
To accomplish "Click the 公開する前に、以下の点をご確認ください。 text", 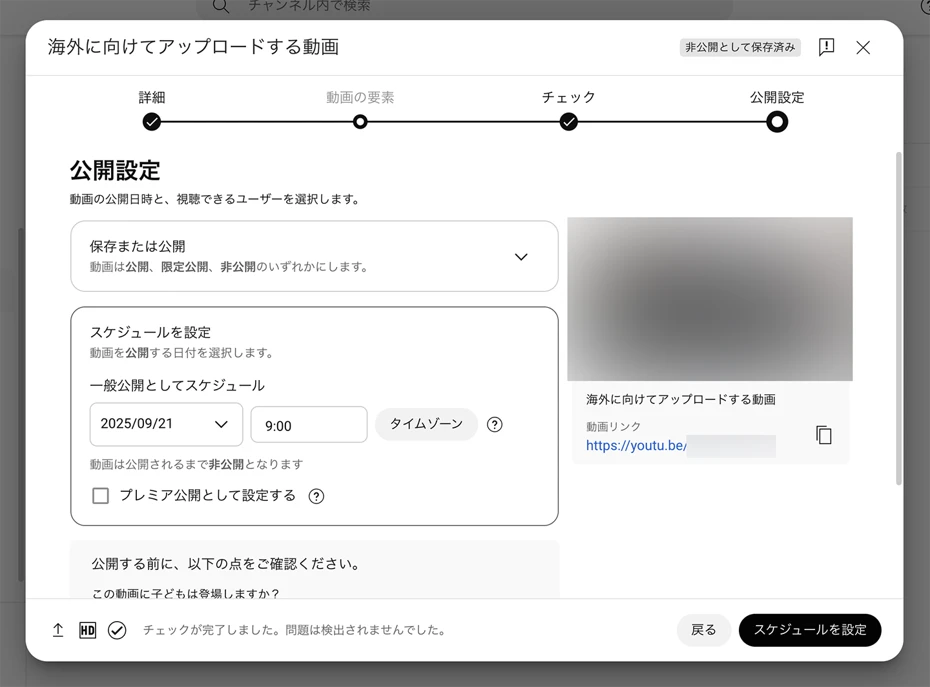I will pyautogui.click(x=225, y=564).
